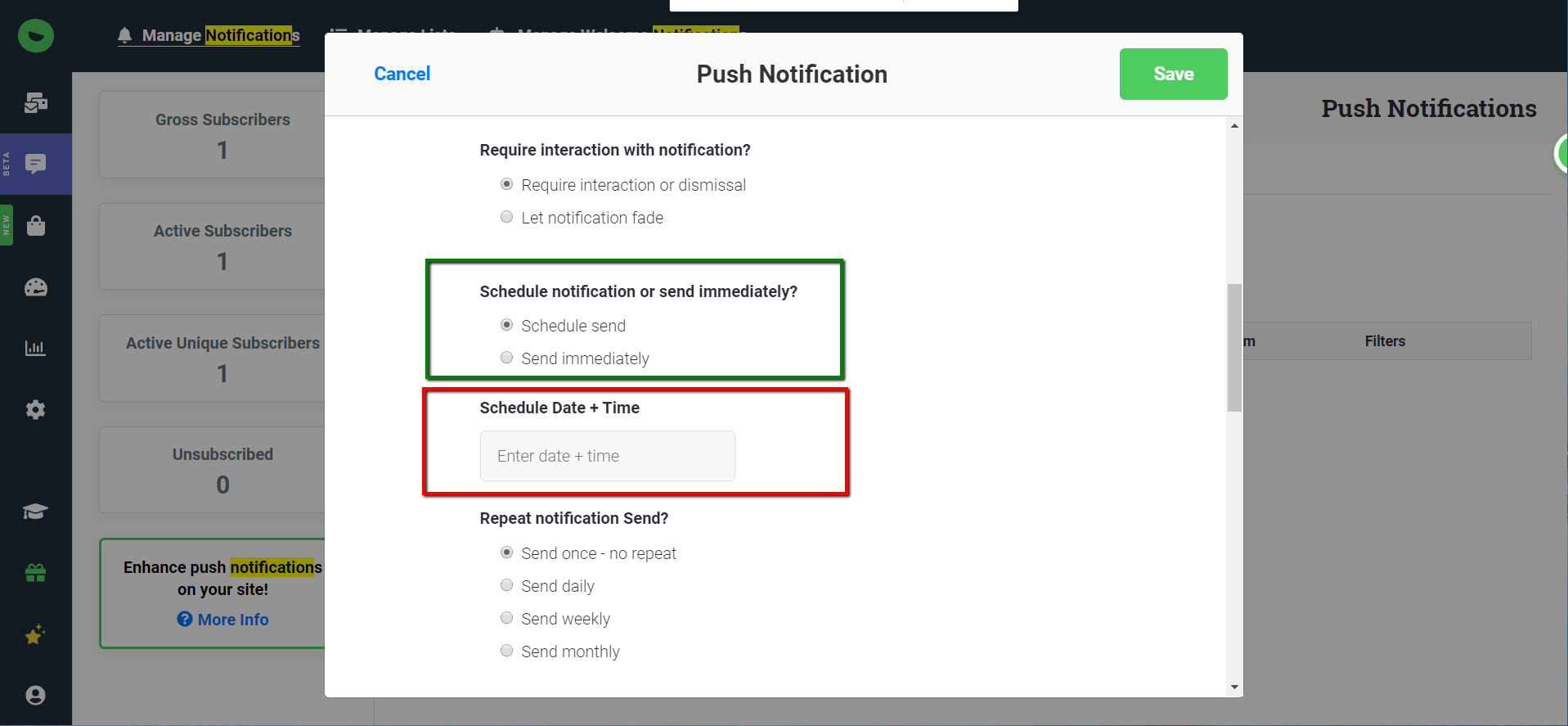The image size is (1568, 726).
Task: Open the email campaigns icon in the sidebar
Action: click(x=36, y=102)
